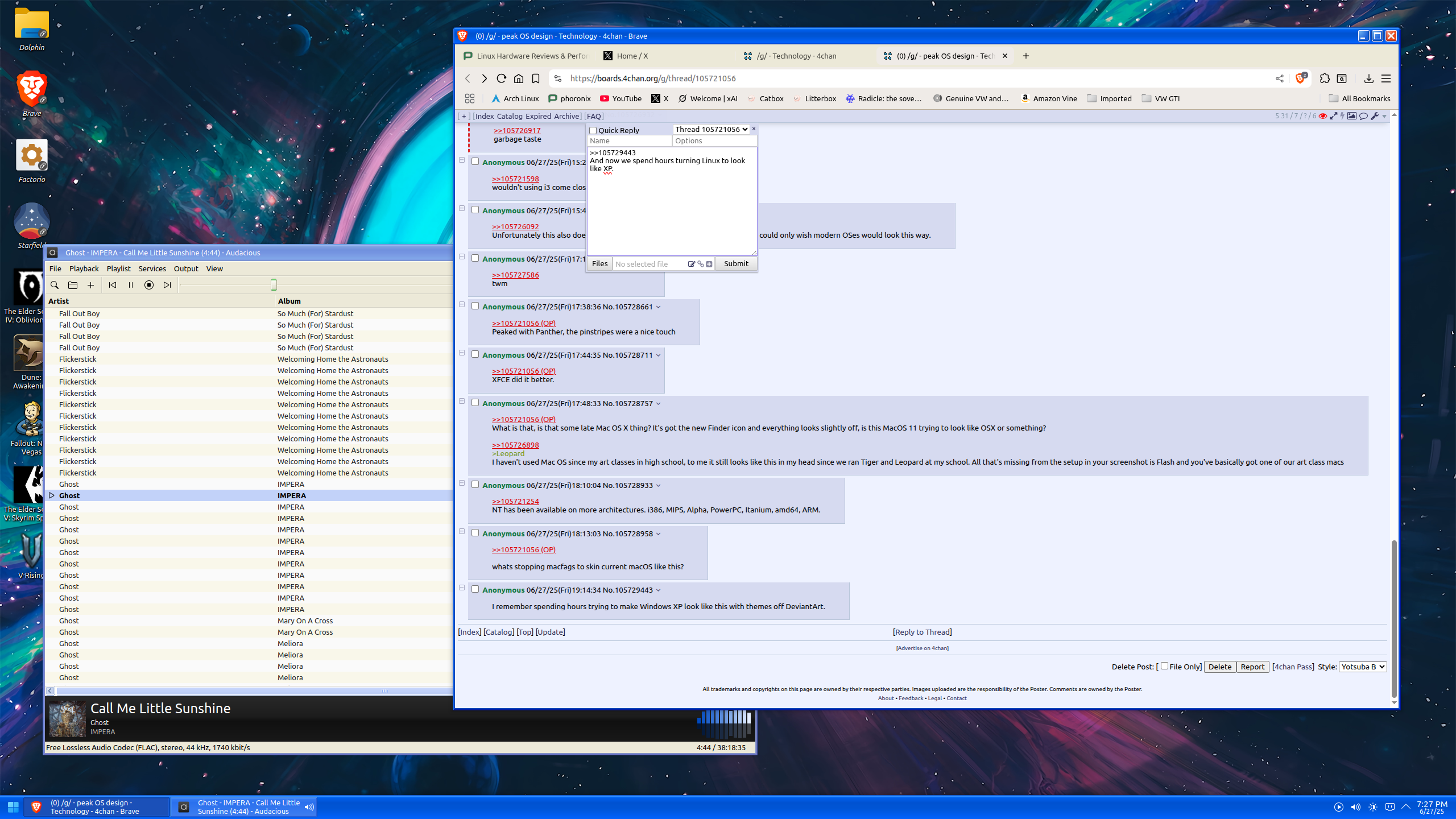Collapse post No.105728933 with minus toggle
This screenshot has height=819, width=1456.
462,483
